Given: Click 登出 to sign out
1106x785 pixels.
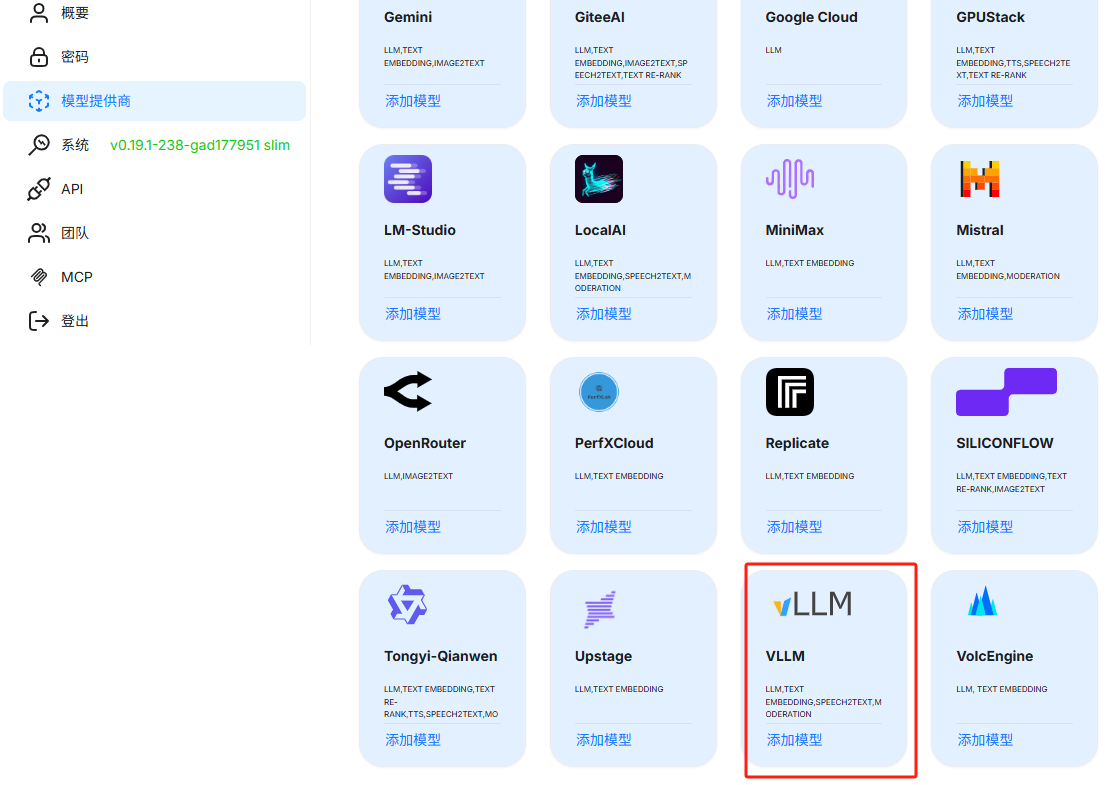Looking at the screenshot, I should (154, 321).
